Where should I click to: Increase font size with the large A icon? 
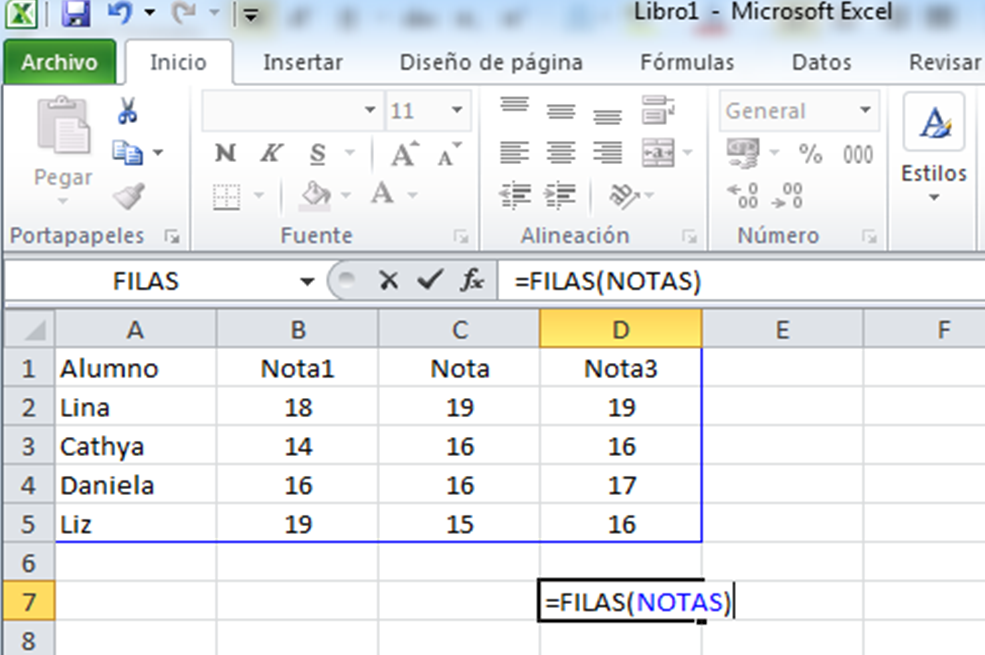pos(404,154)
